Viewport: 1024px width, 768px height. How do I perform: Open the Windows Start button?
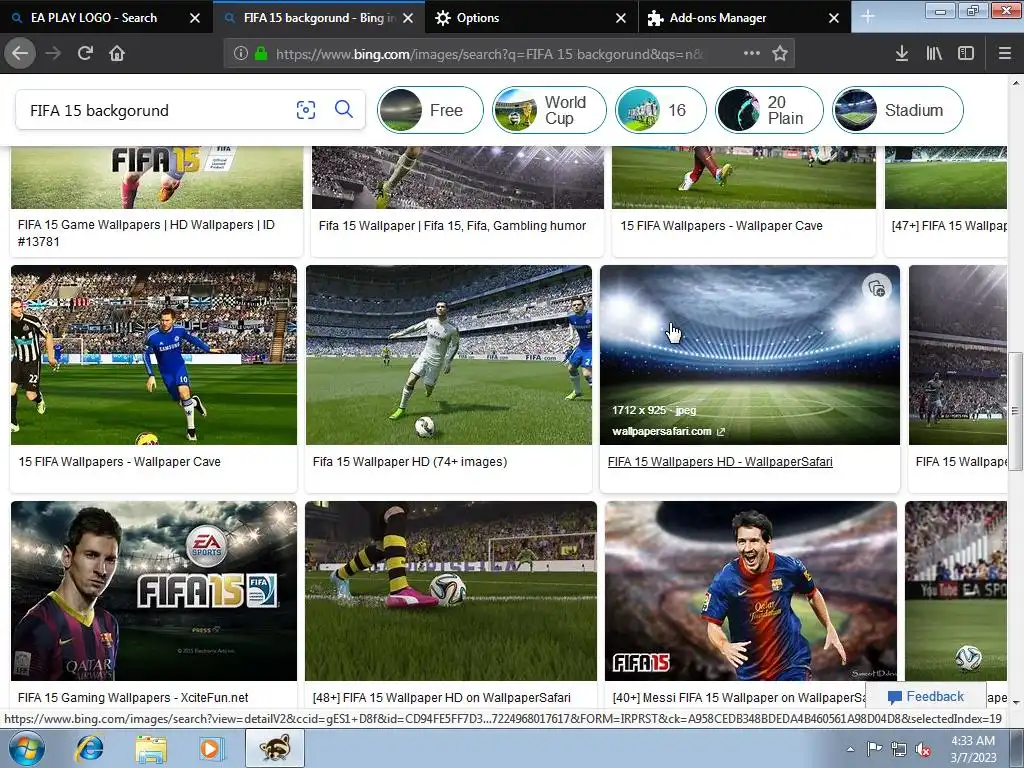[26, 748]
